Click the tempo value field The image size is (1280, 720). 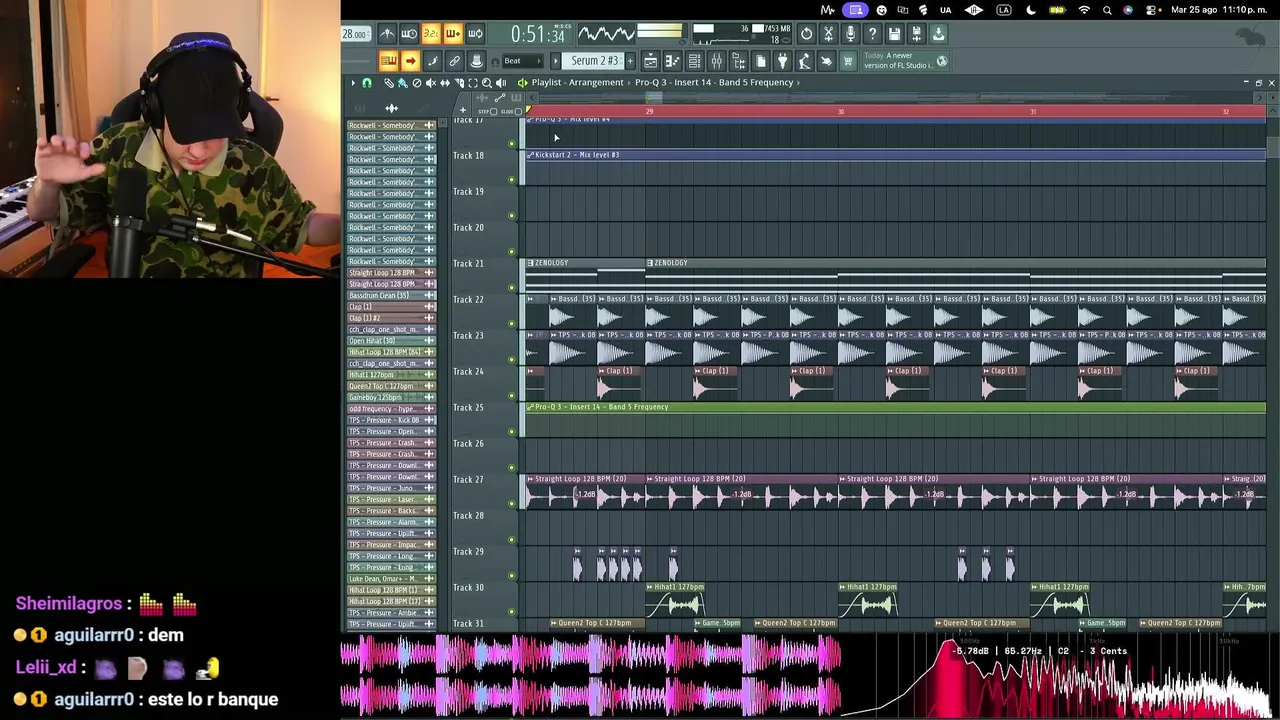pyautogui.click(x=355, y=34)
